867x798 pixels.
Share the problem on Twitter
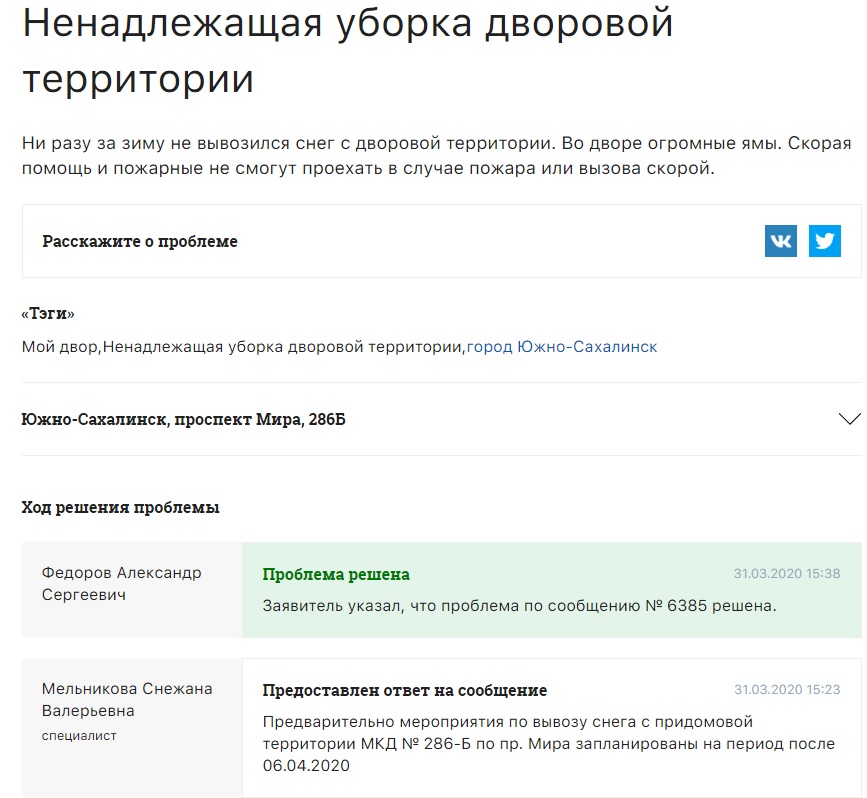[824, 241]
